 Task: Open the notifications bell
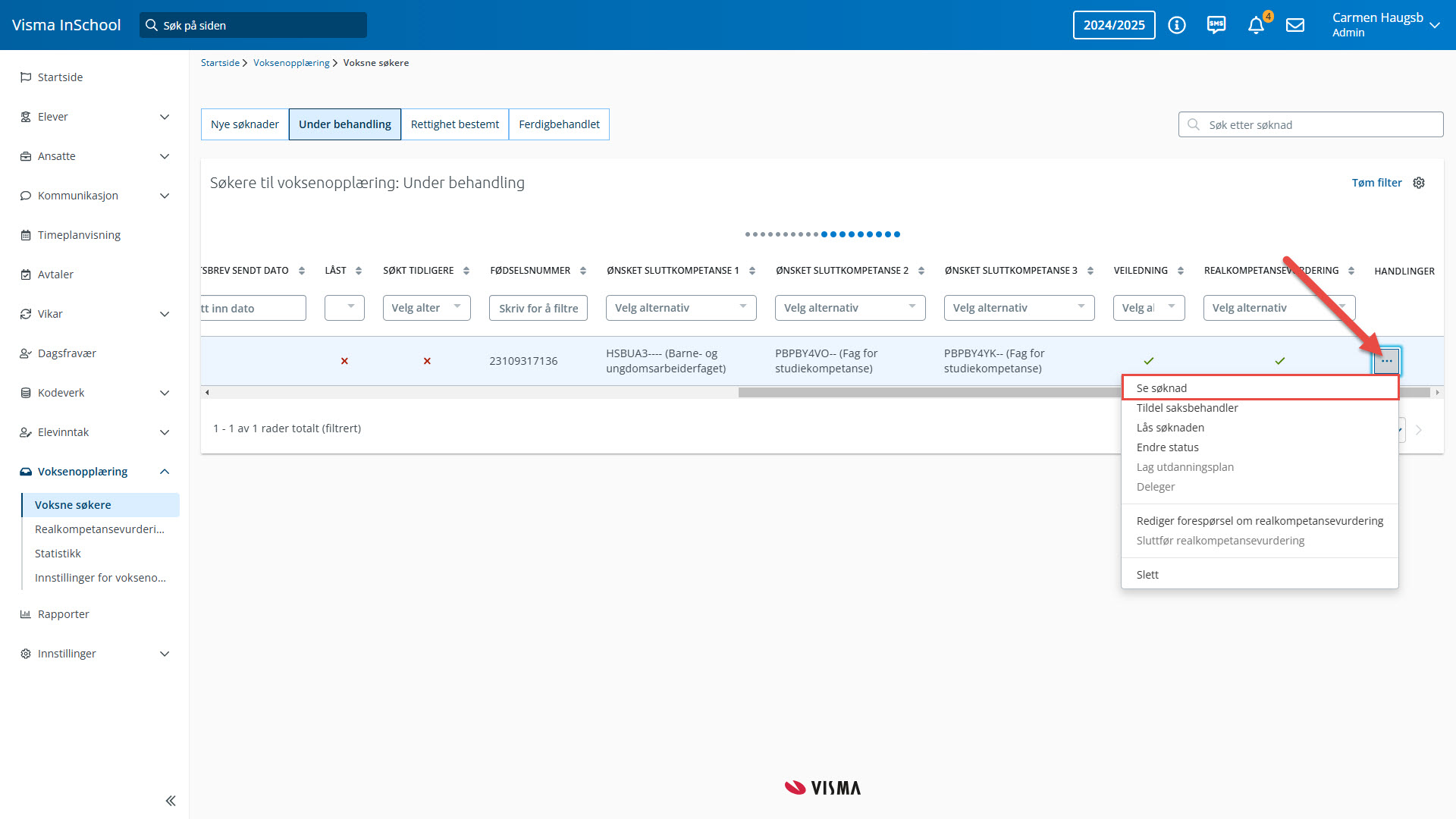(x=1256, y=25)
